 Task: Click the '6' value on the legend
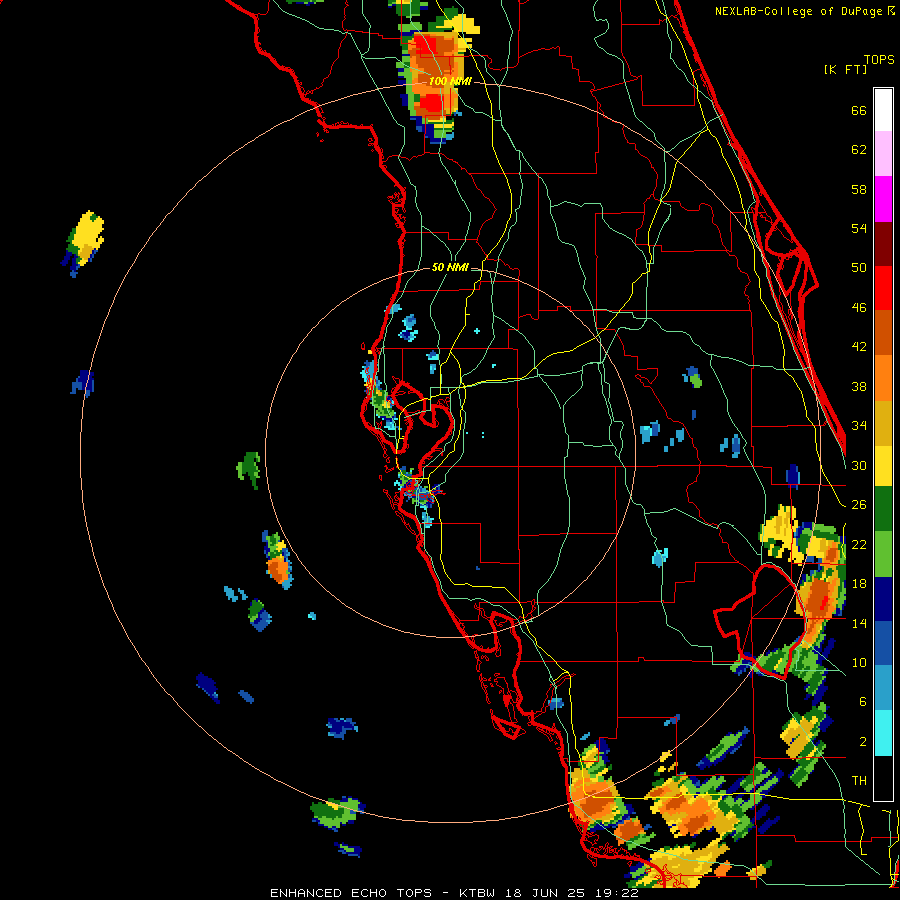click(x=863, y=701)
